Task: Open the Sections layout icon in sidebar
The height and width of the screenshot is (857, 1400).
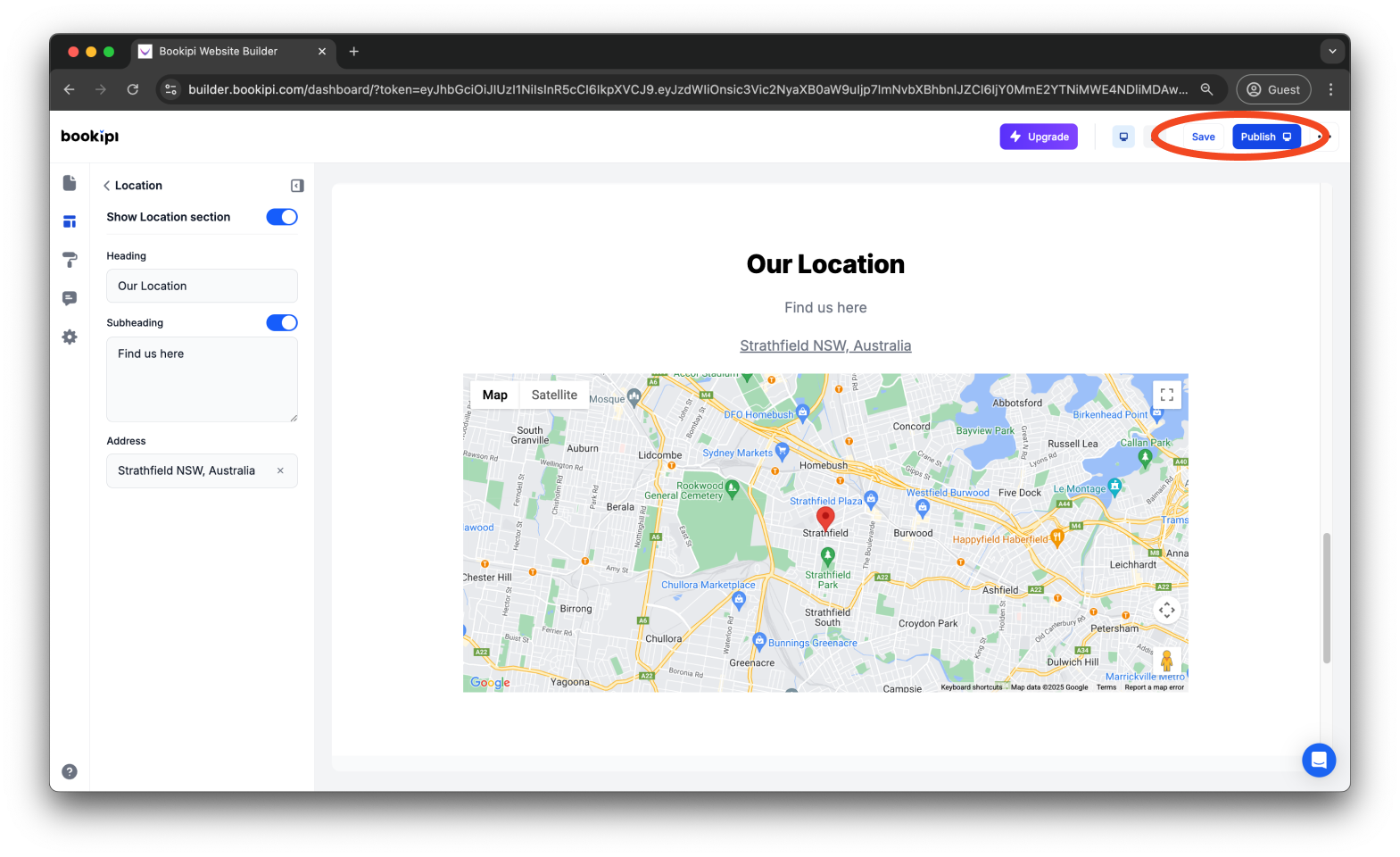Action: 70,221
